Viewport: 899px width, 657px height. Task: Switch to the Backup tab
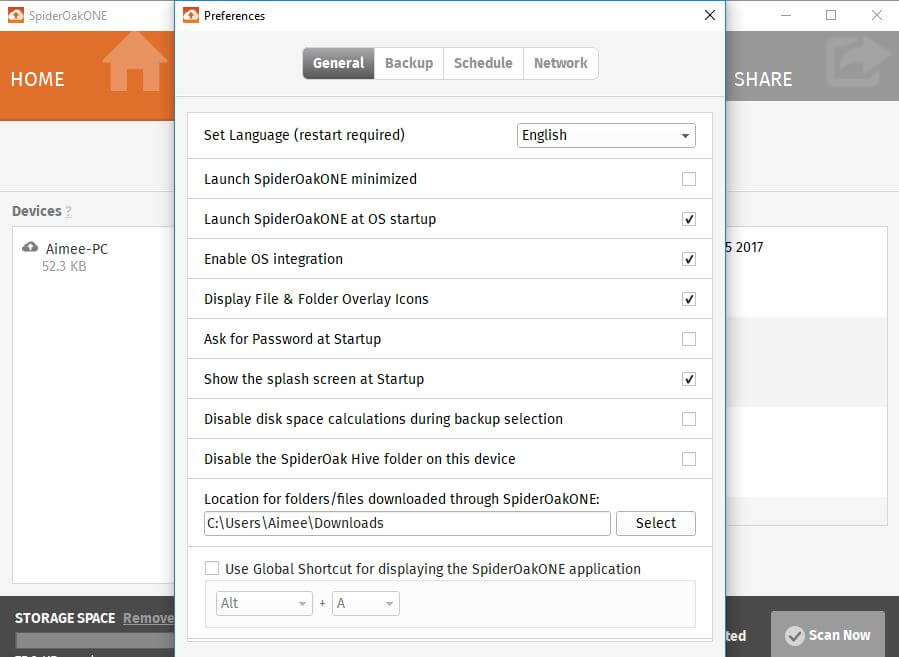click(409, 63)
